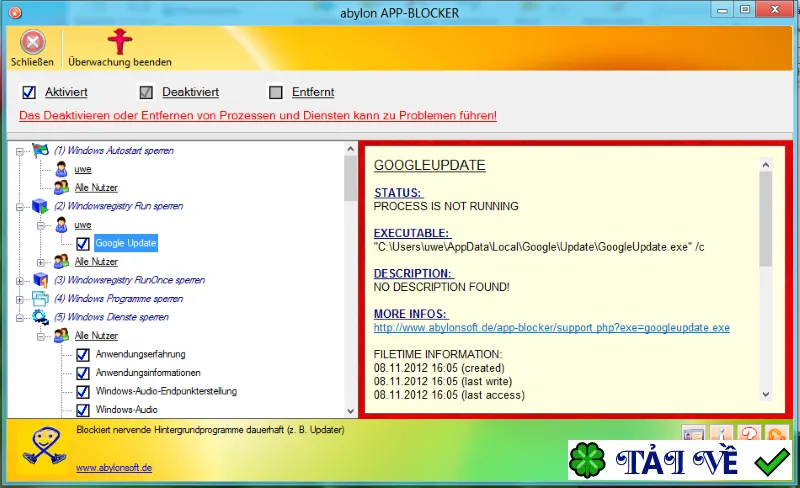800x488 pixels.
Task: Click the info 'i' icon in bottom bar
Action: click(x=720, y=433)
